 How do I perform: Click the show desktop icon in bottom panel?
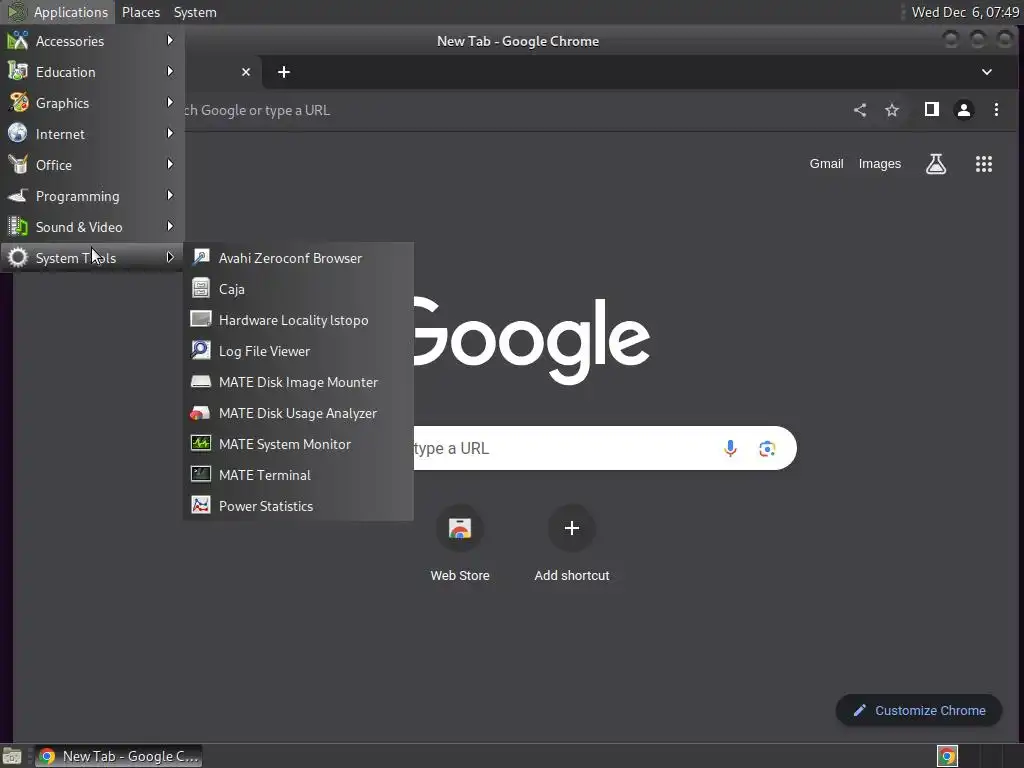(12, 756)
